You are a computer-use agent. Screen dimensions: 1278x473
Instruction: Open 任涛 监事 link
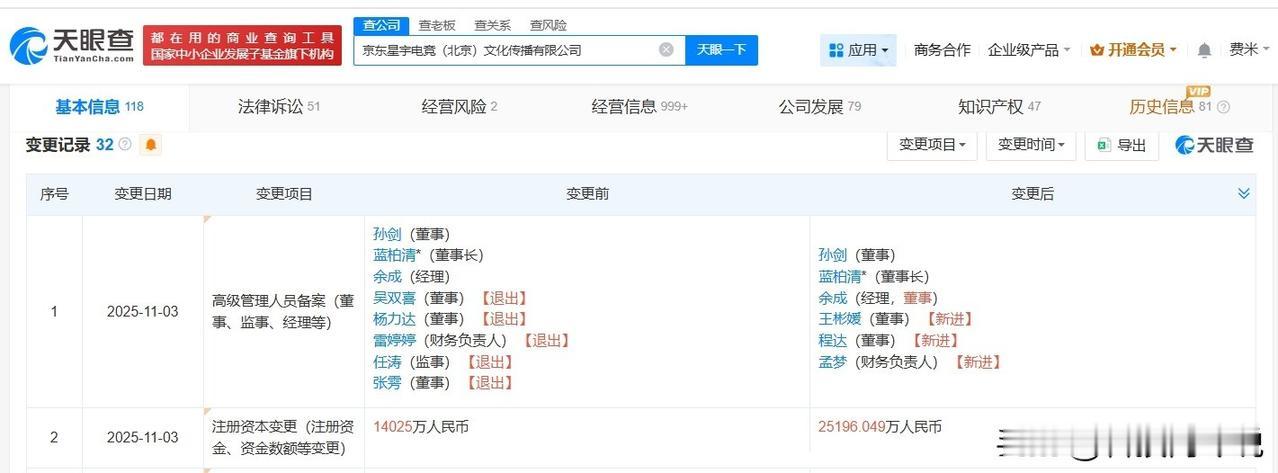[387, 362]
